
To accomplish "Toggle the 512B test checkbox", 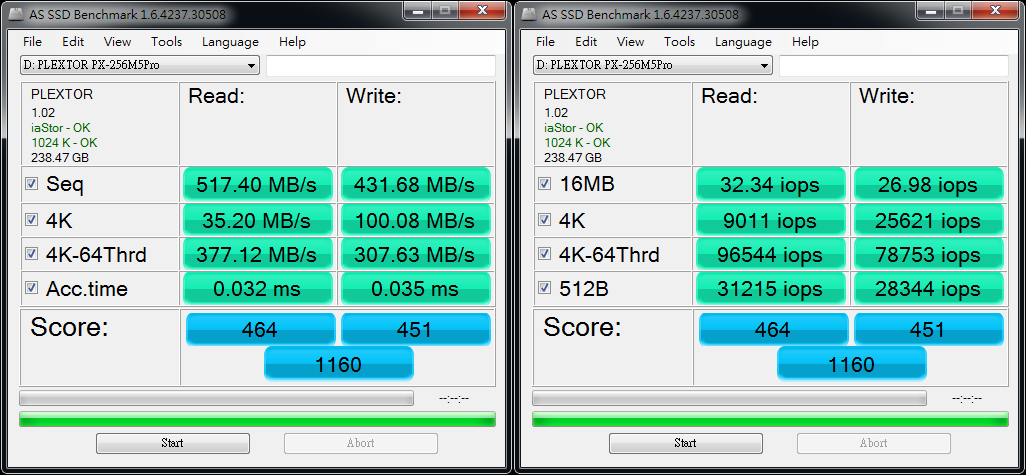I will click(x=544, y=287).
